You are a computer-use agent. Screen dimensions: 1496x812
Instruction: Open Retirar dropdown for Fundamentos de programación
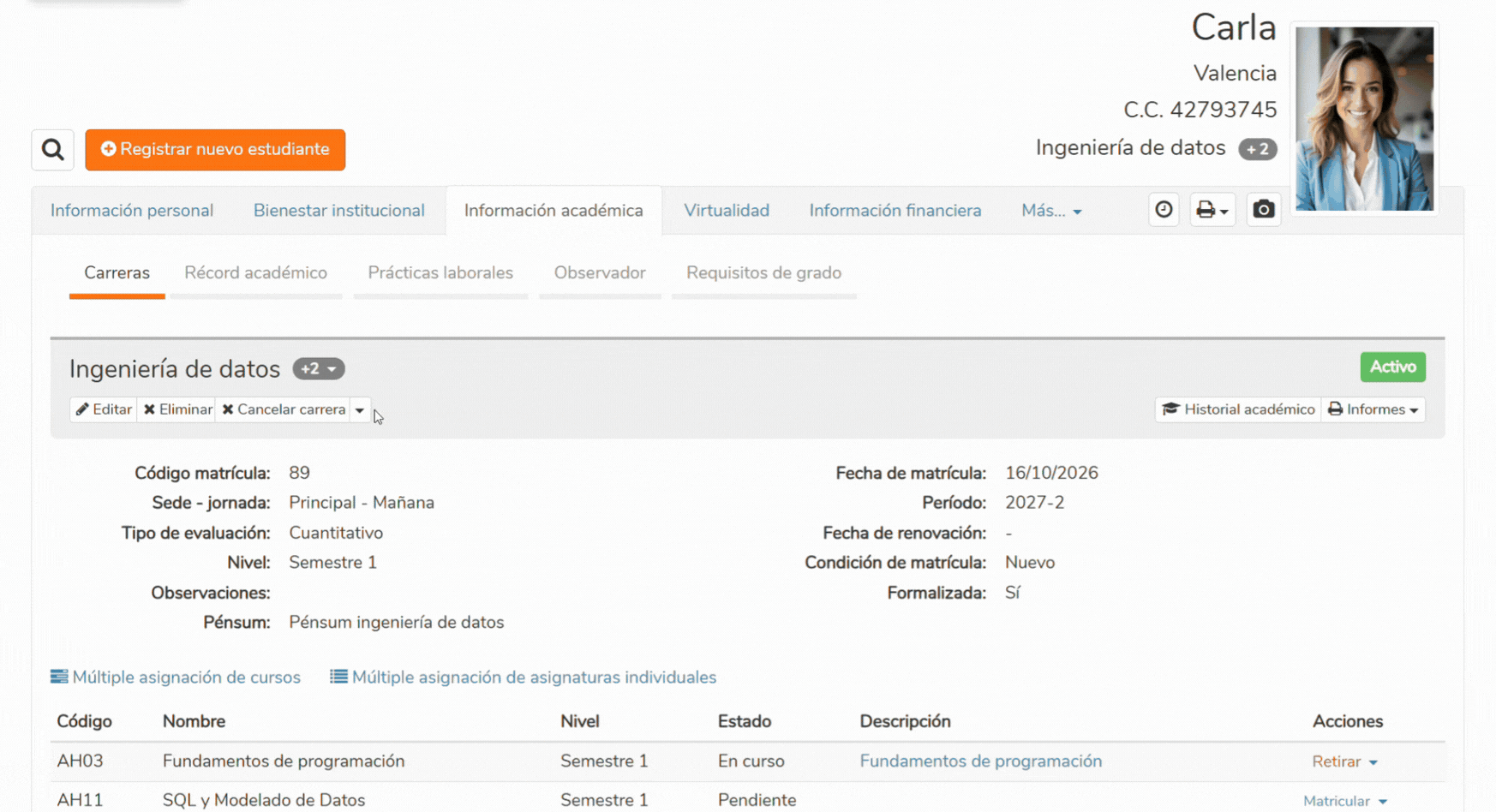[1344, 761]
